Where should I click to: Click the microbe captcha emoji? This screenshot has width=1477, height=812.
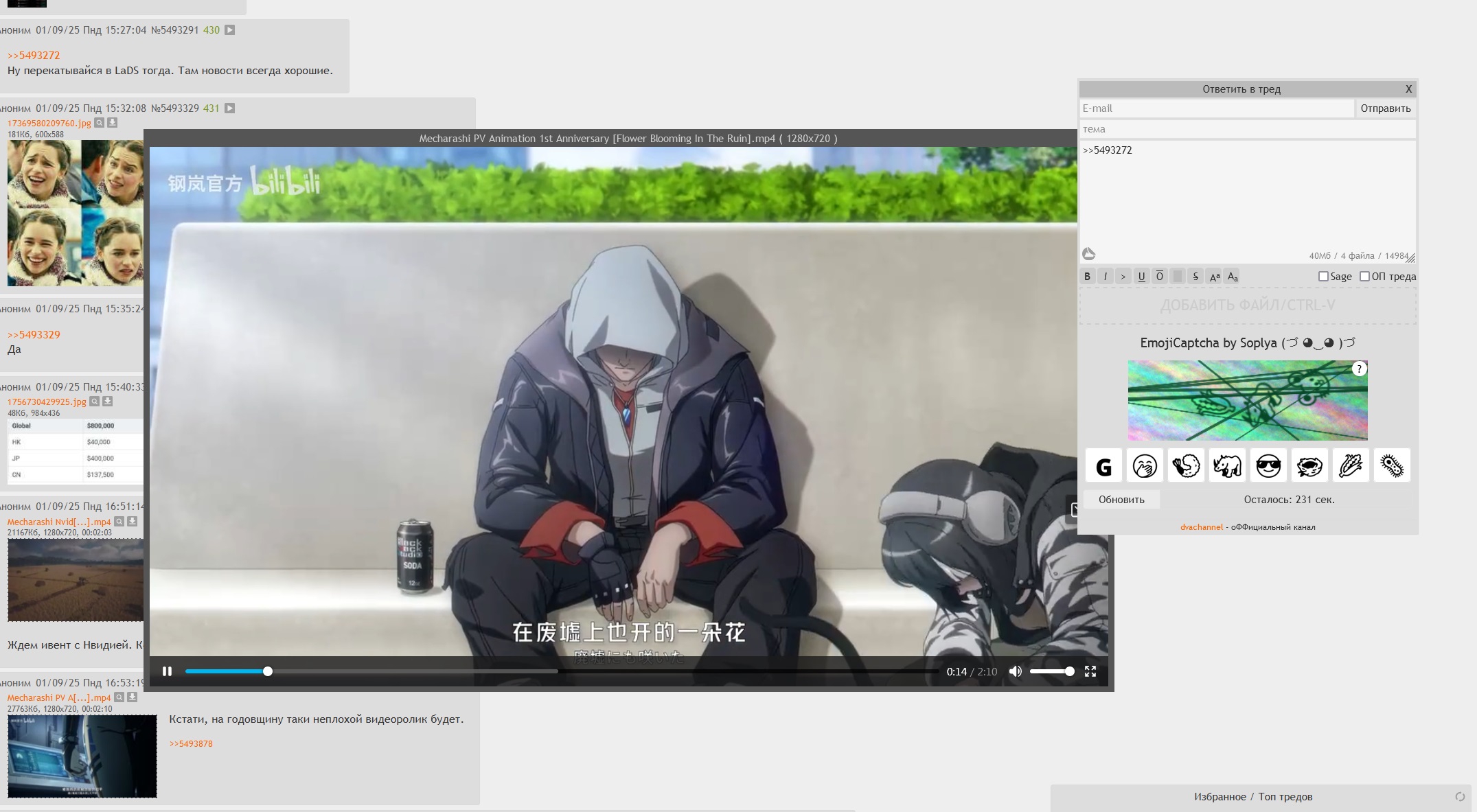(x=1391, y=466)
